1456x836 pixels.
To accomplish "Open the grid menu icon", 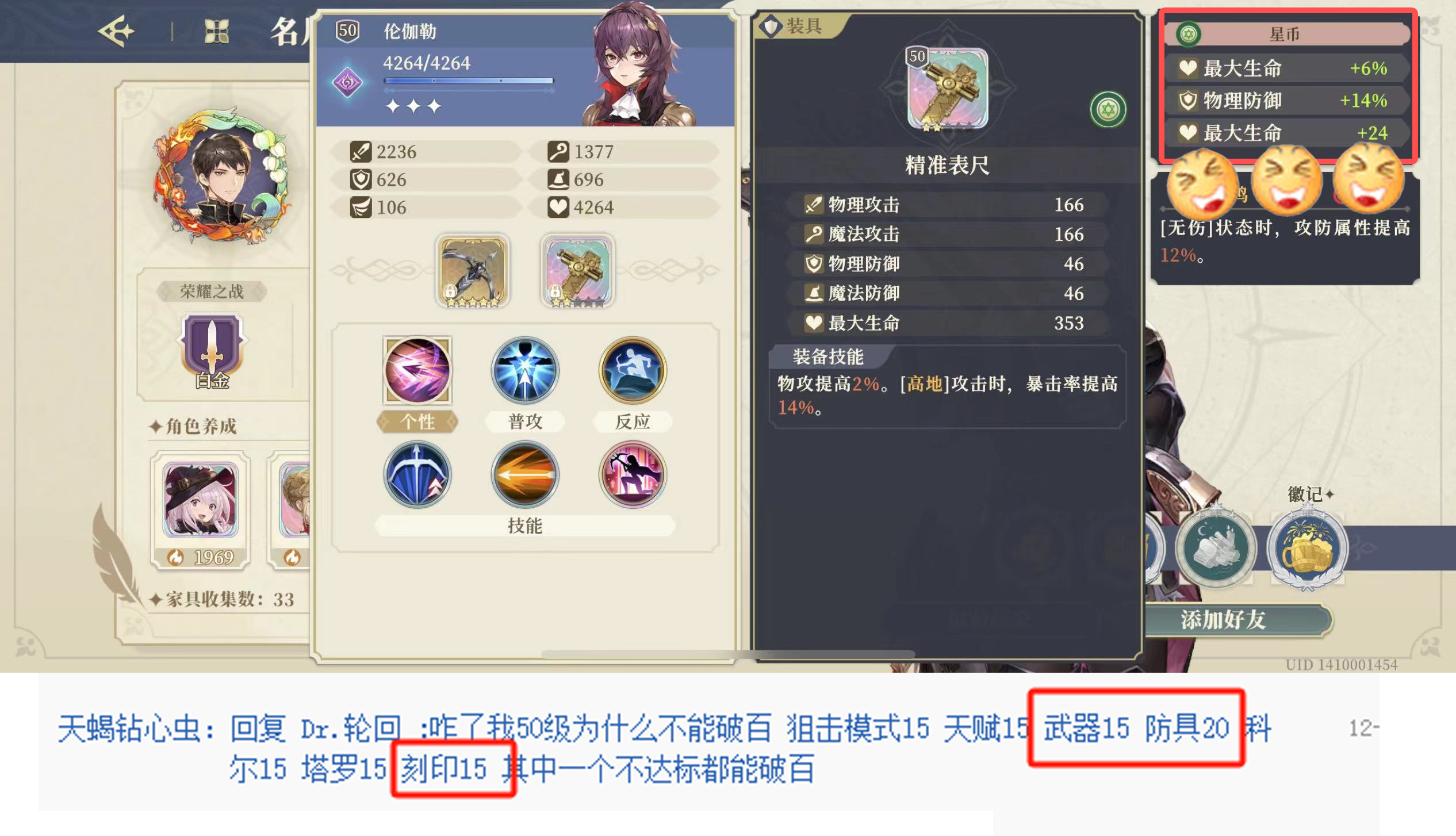I will pos(217,32).
